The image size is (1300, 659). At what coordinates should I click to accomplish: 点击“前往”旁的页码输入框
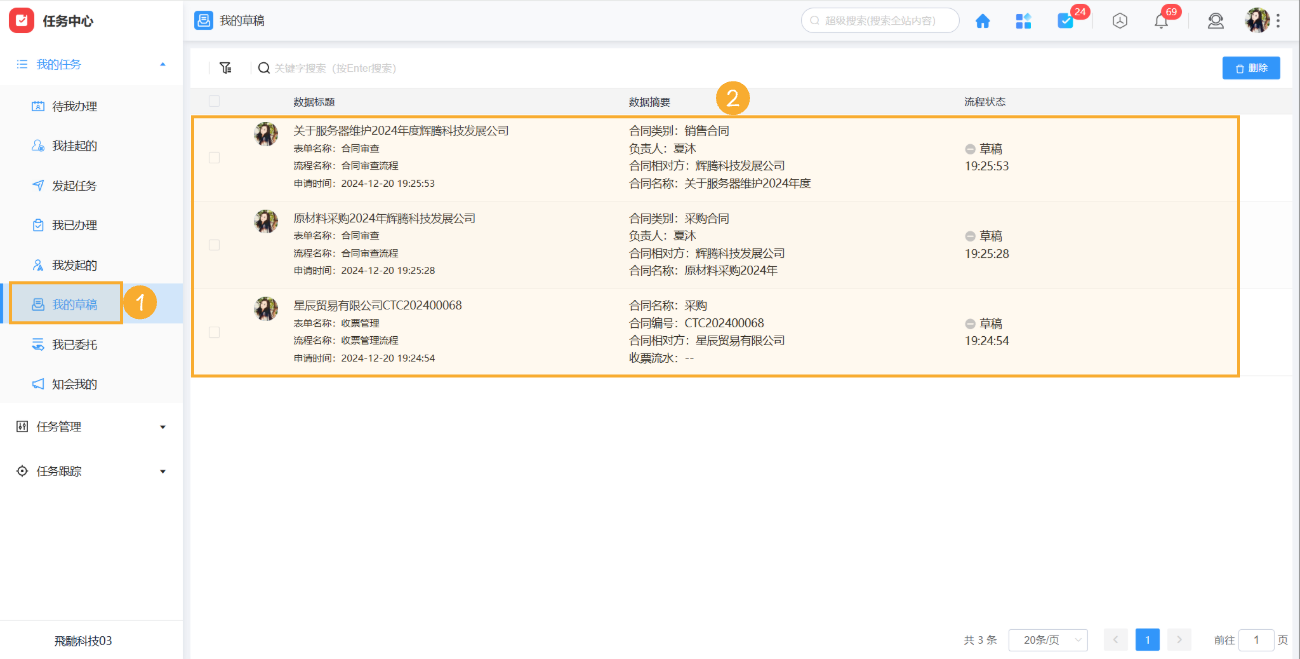point(1256,639)
